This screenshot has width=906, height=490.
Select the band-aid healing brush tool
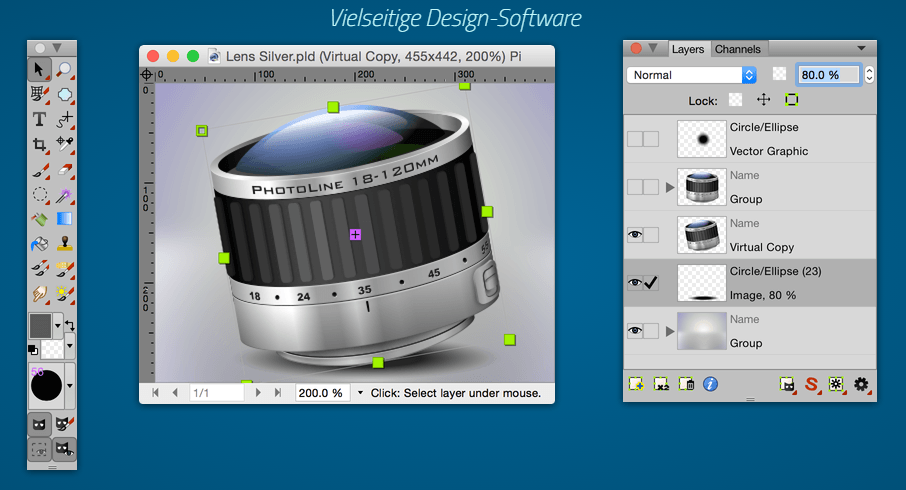point(64,269)
